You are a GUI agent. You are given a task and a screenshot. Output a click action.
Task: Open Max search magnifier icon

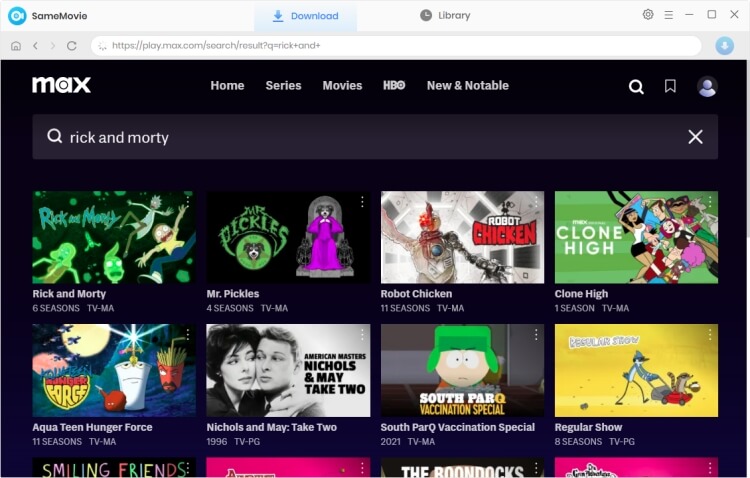(x=636, y=86)
